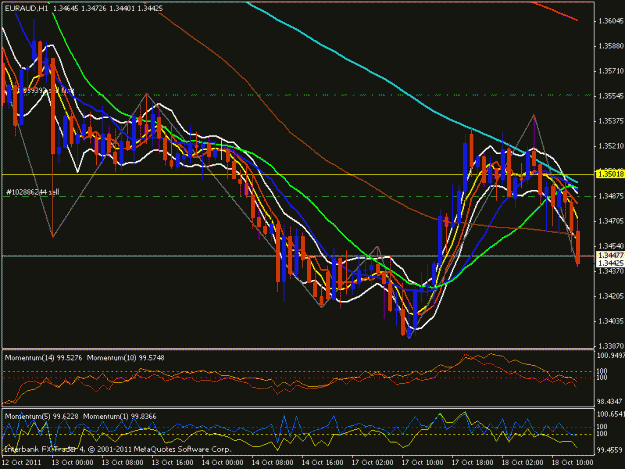The width and height of the screenshot is (625, 469).
Task: Click the 12 Oct 2011 date label
Action: 22,463
